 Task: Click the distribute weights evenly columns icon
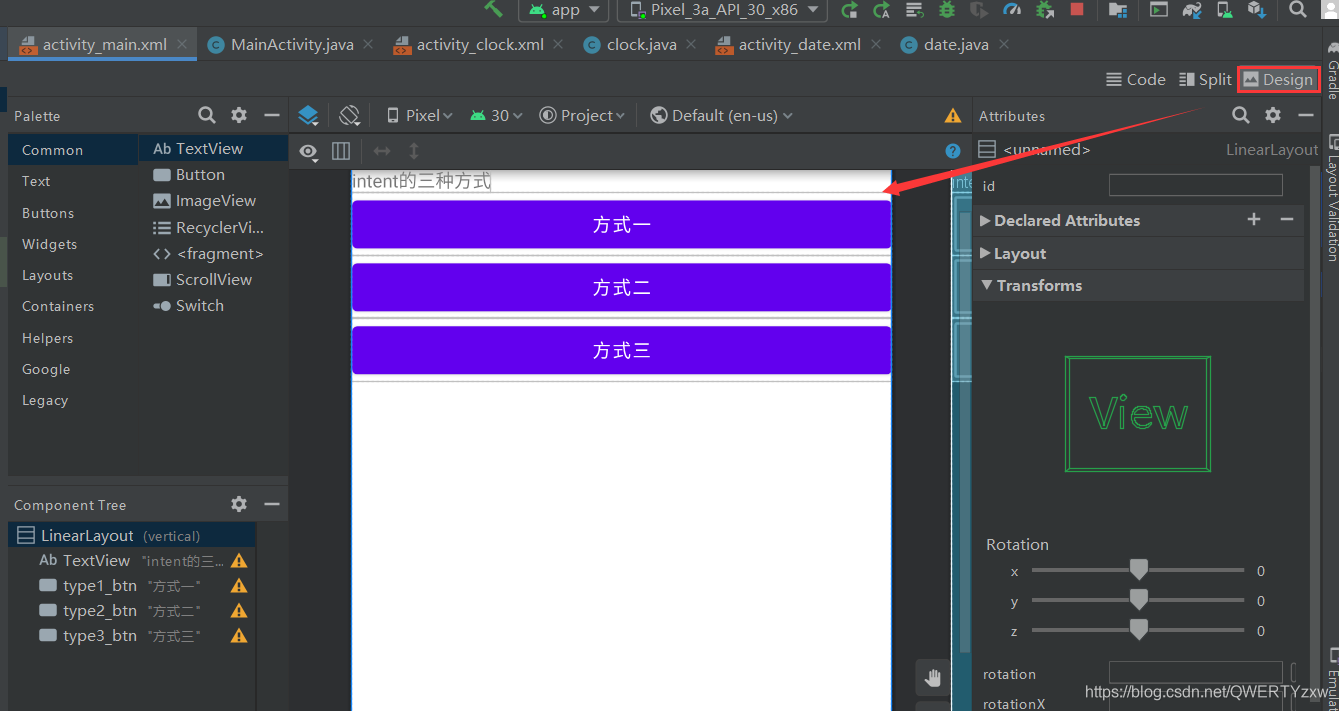point(341,151)
